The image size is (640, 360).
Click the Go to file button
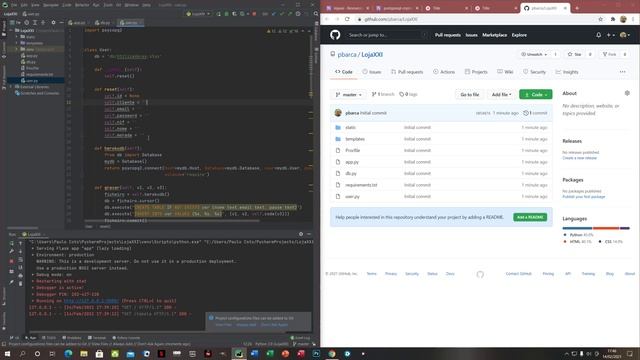(x=469, y=95)
